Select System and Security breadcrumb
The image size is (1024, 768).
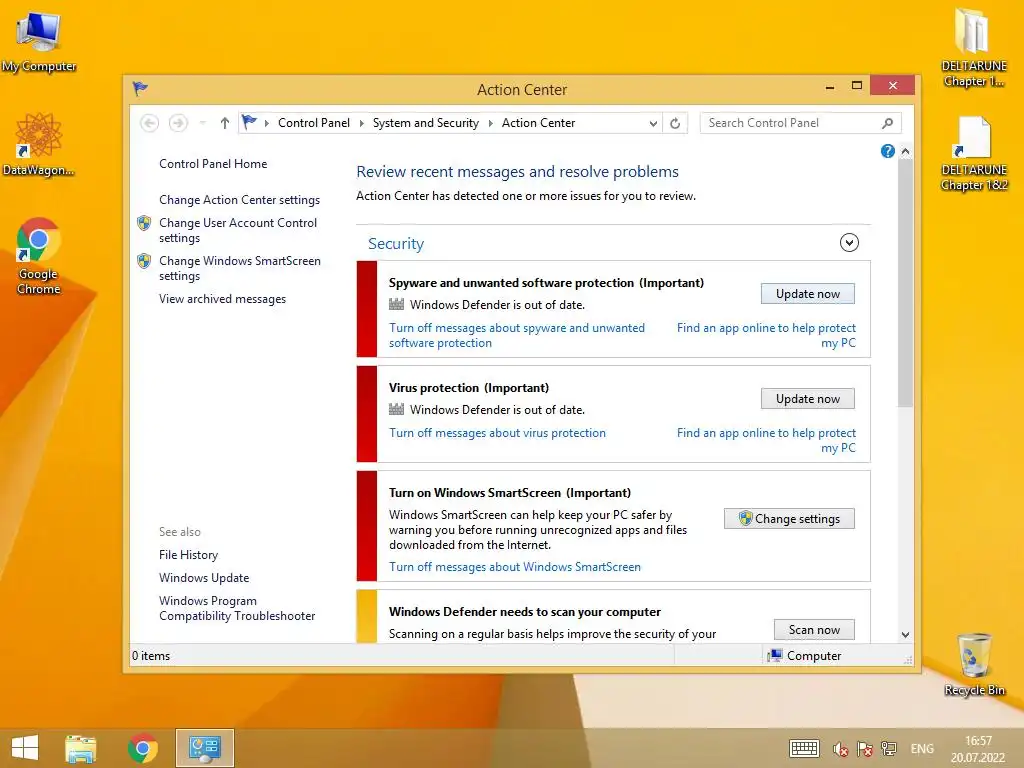pos(426,123)
